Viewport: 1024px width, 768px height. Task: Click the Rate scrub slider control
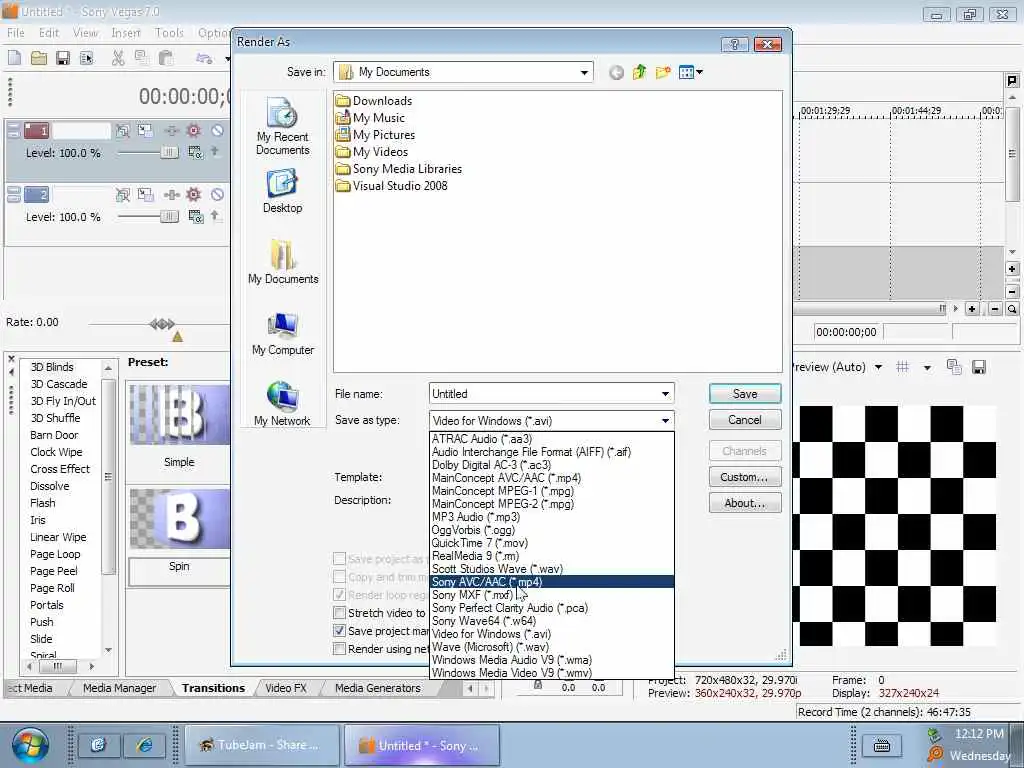click(161, 323)
